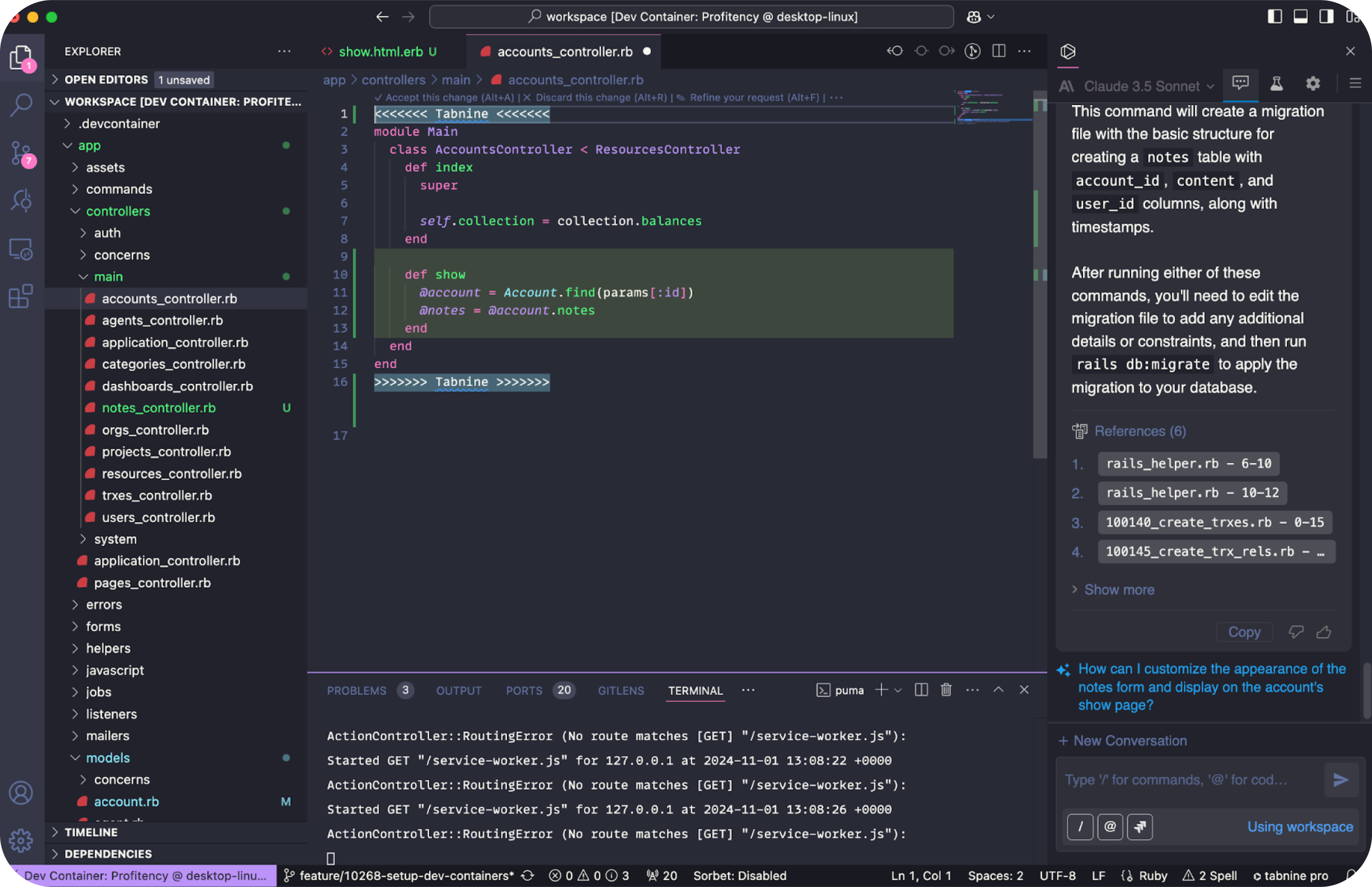Open the Search view in activity bar
Viewport: 1372px width, 887px height.
point(21,106)
